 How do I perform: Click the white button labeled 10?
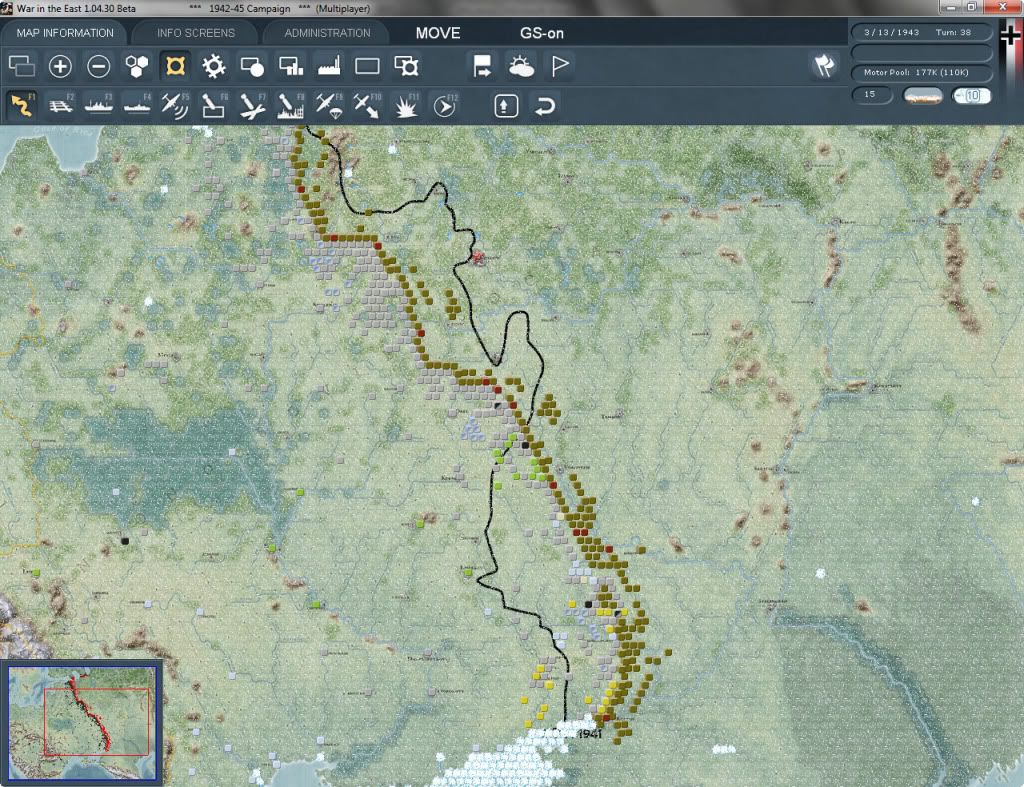click(x=972, y=96)
